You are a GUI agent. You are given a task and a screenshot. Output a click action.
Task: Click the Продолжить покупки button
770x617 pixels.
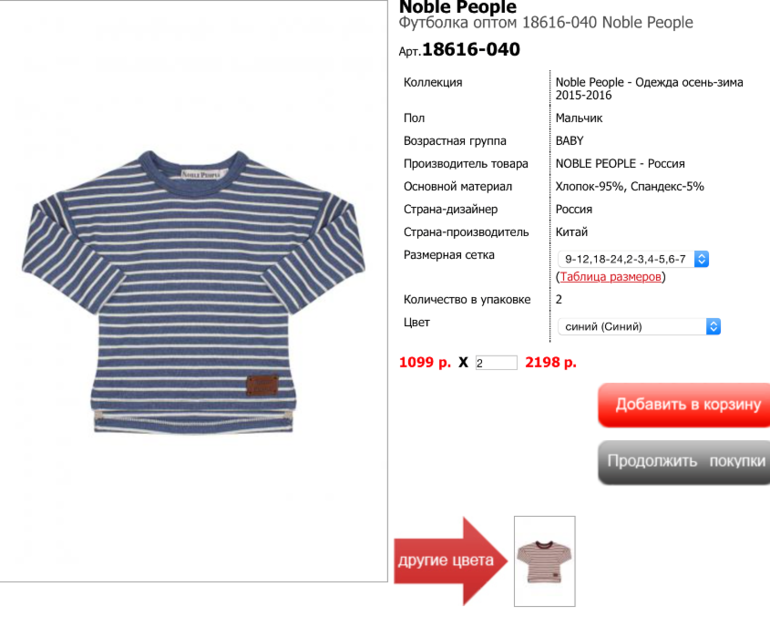[685, 462]
